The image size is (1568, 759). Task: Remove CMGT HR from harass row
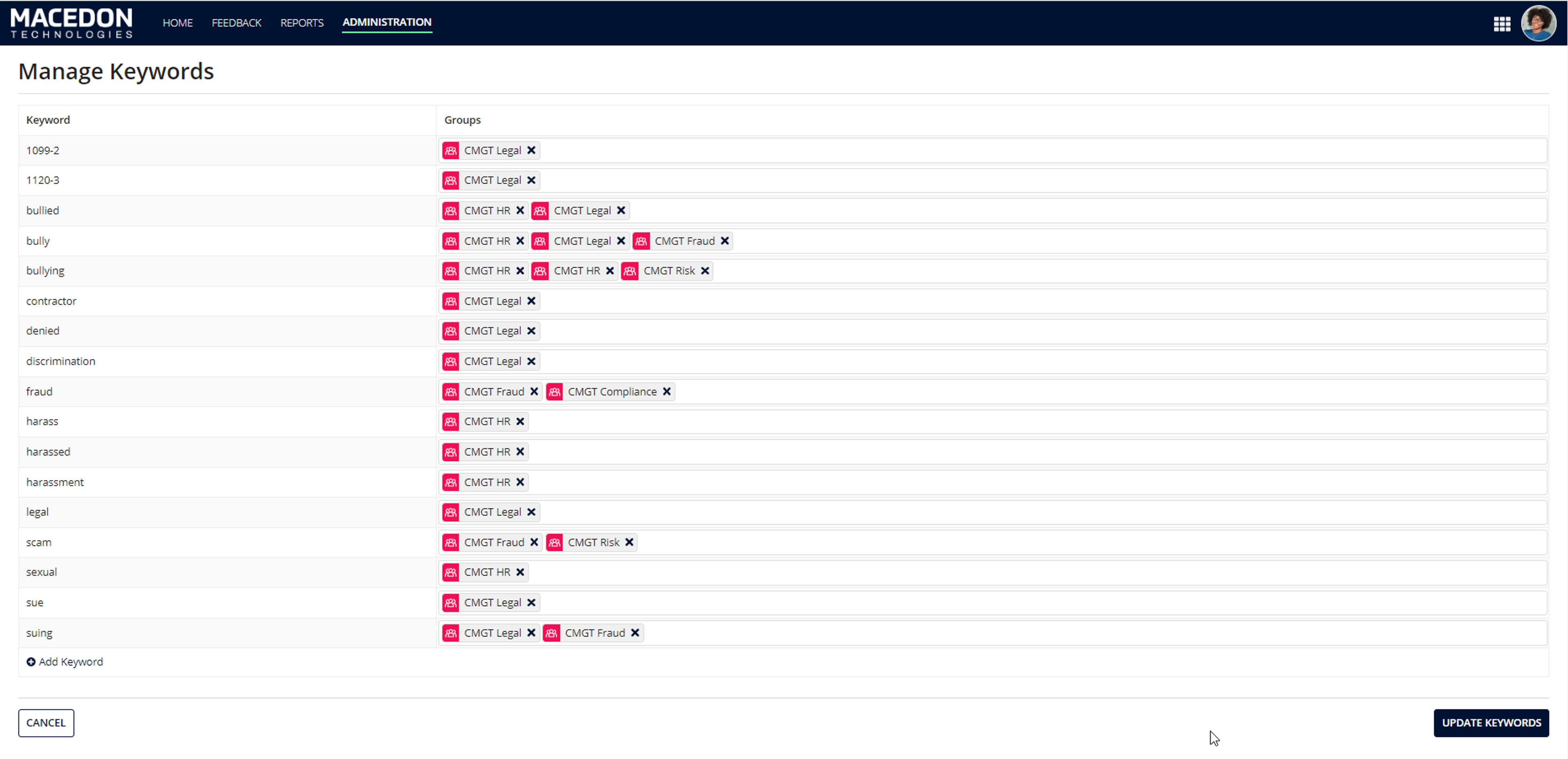[520, 422]
